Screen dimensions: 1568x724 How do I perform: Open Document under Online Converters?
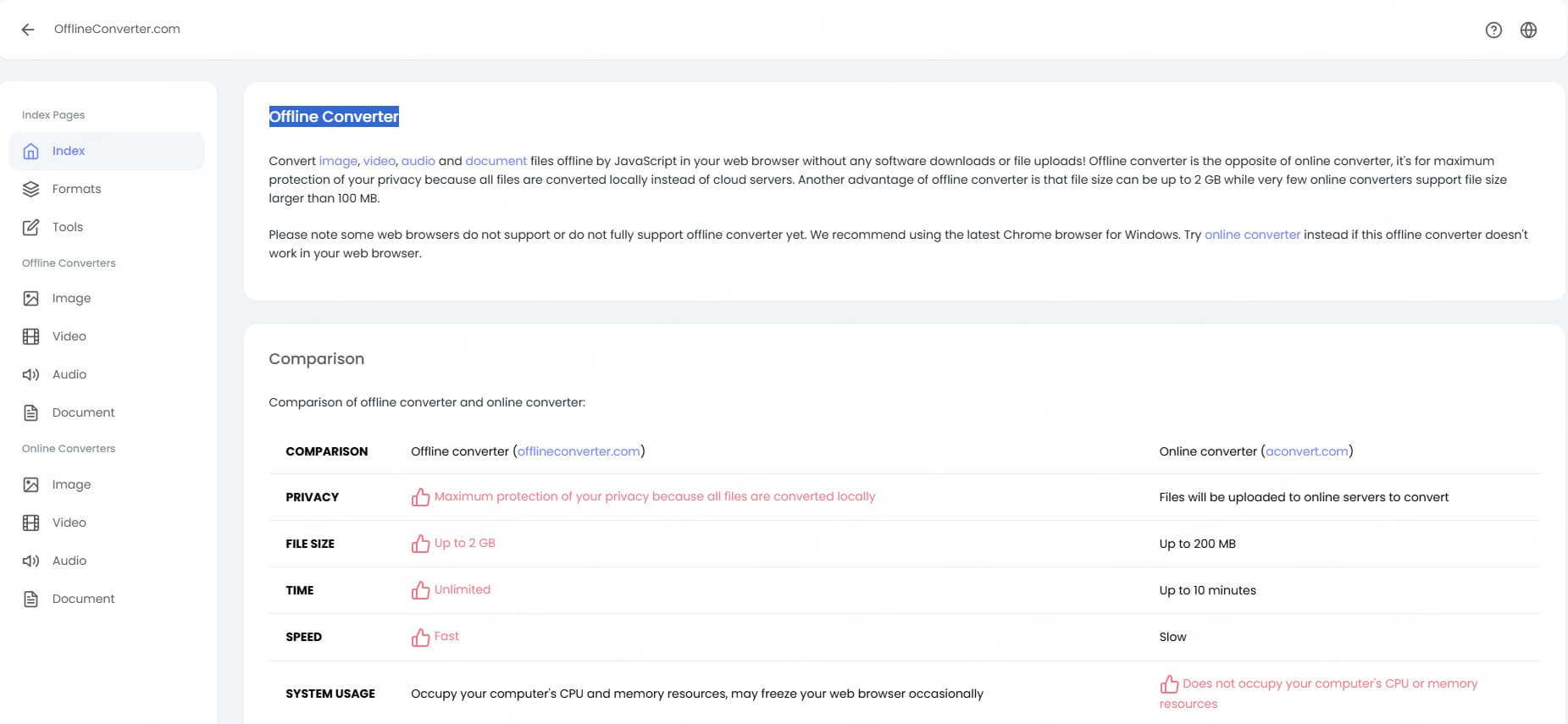click(107, 599)
